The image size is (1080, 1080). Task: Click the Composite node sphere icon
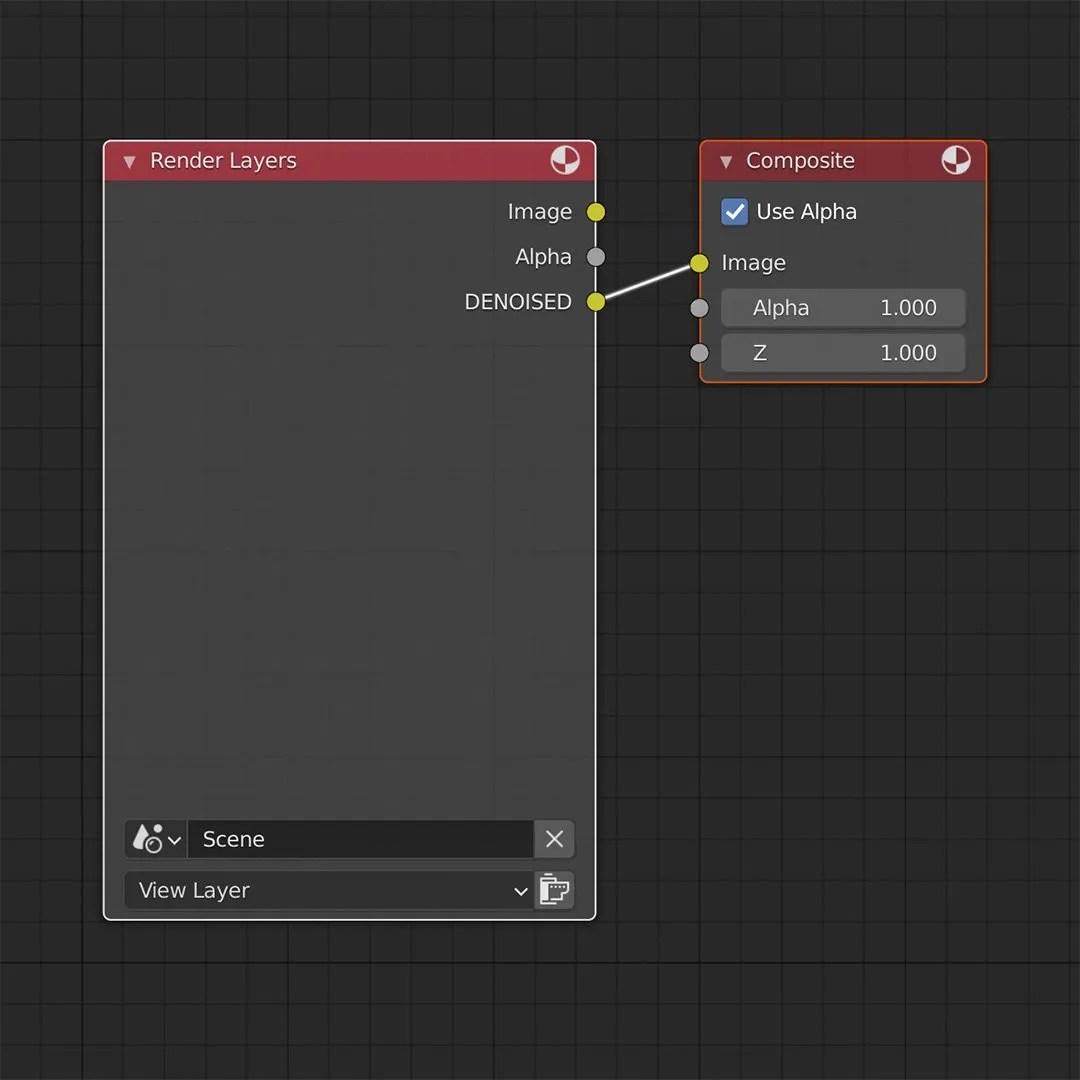(956, 160)
